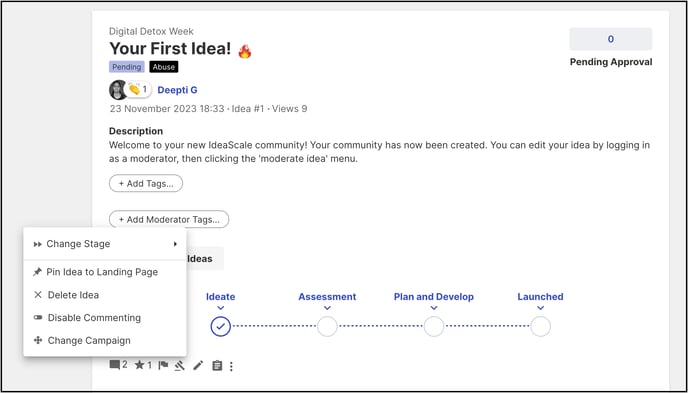This screenshot has width=688, height=393.
Task: Open the clipboard icon in the action bar
Action: [x=217, y=365]
